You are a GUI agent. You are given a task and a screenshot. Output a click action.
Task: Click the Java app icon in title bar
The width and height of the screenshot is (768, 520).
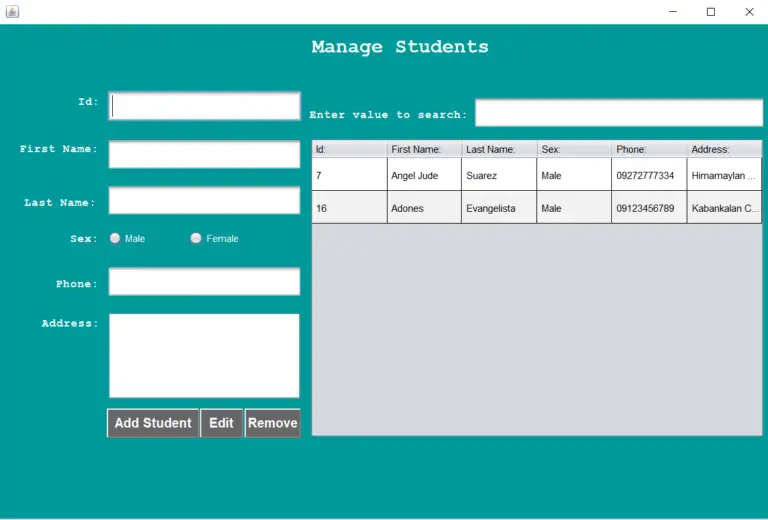tap(12, 11)
